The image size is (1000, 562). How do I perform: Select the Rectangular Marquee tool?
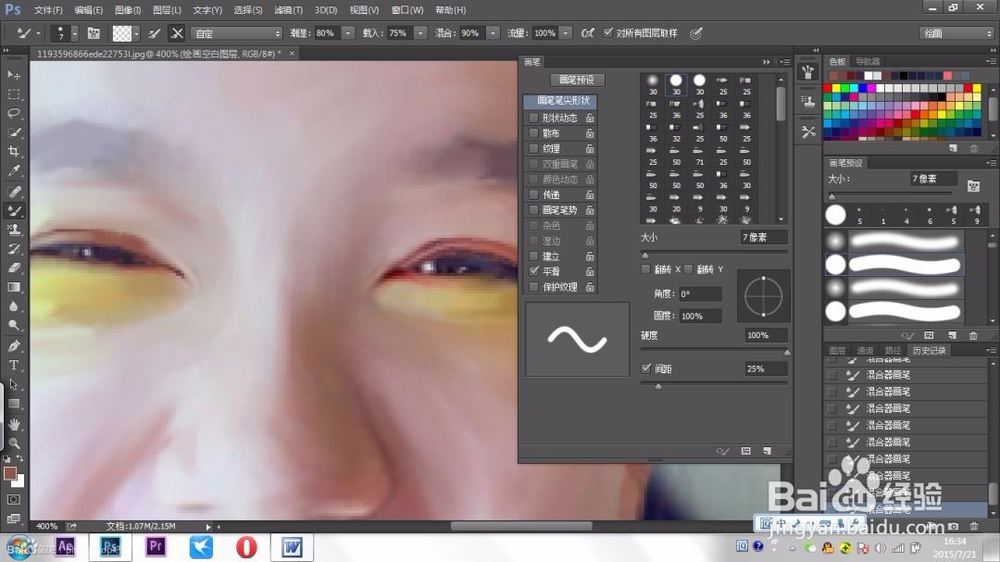point(13,94)
